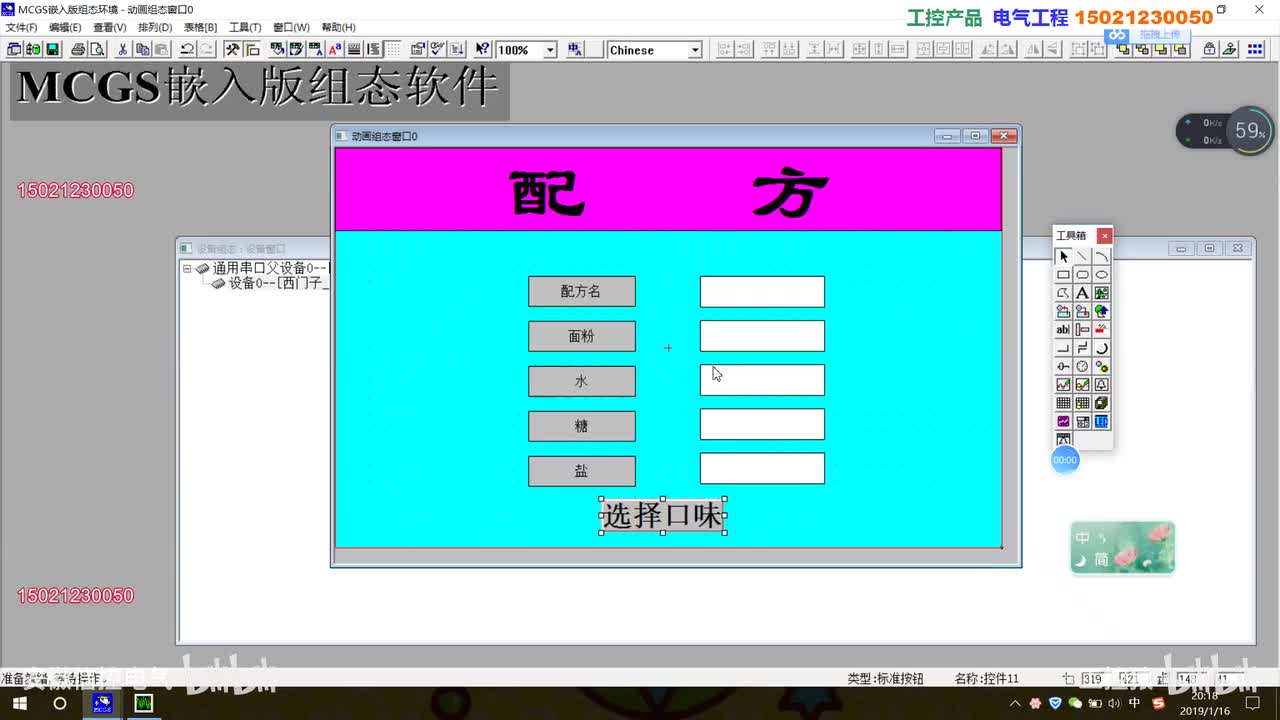
Task: Click the input box next to 水
Action: (762, 380)
